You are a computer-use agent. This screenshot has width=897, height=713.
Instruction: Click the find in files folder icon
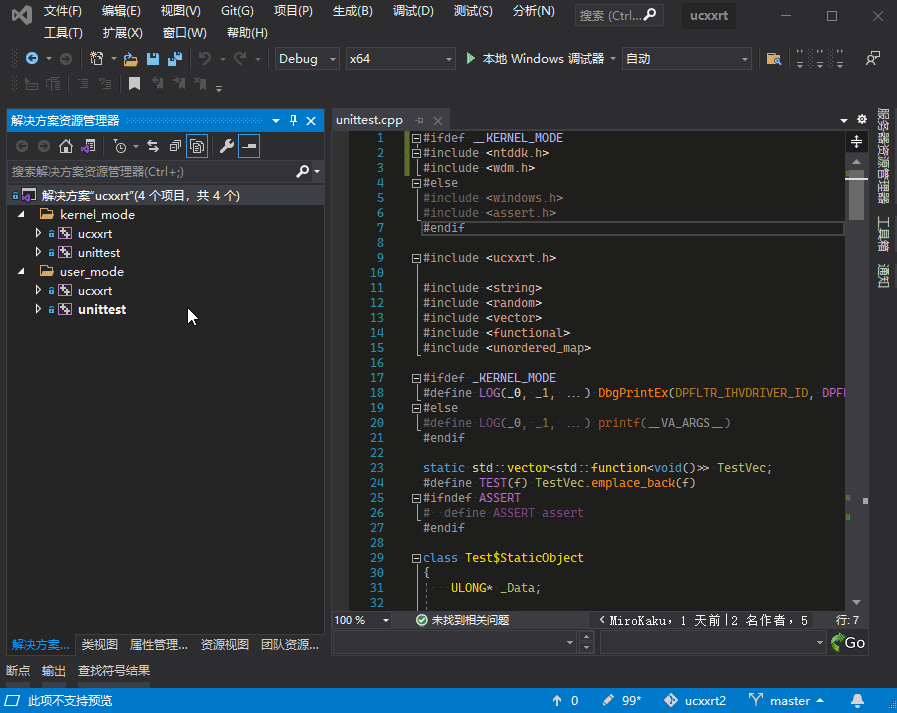pos(773,58)
